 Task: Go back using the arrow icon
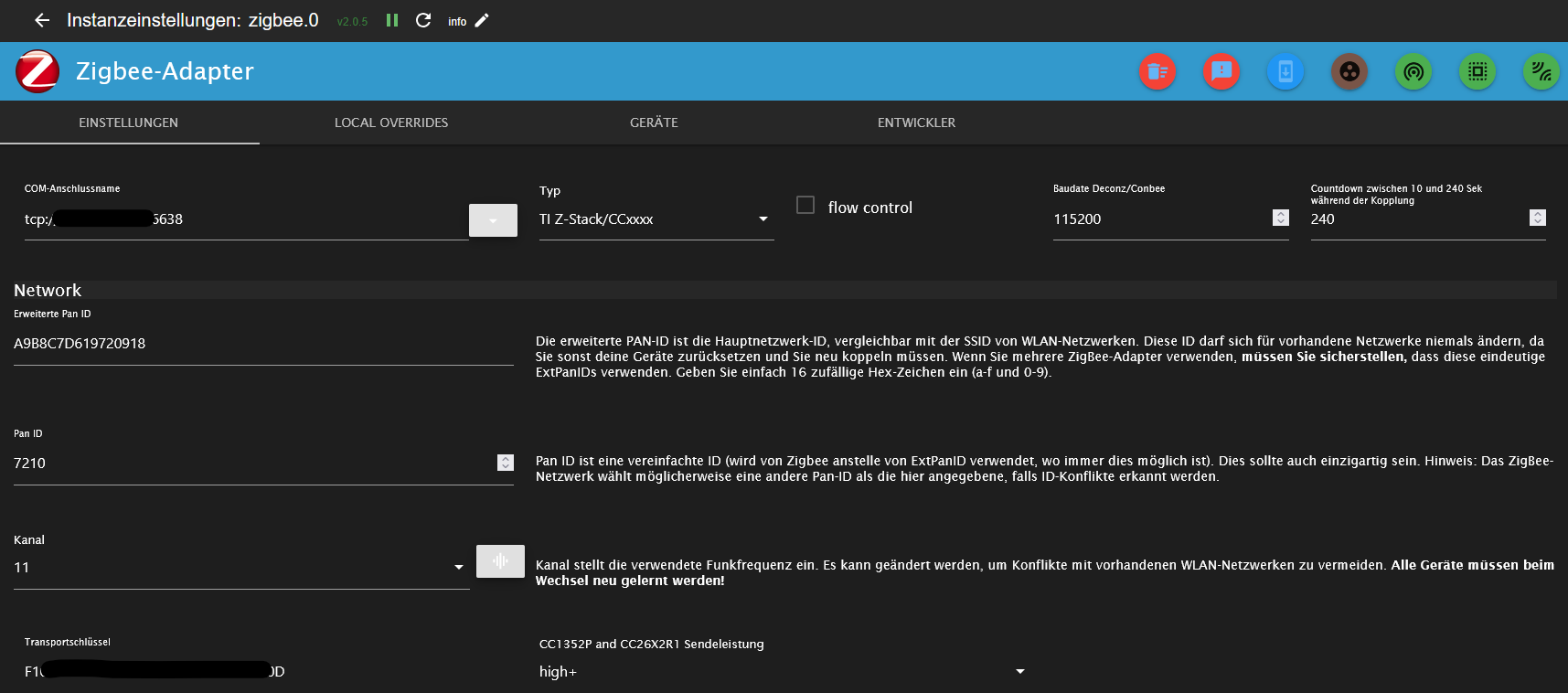(x=42, y=20)
